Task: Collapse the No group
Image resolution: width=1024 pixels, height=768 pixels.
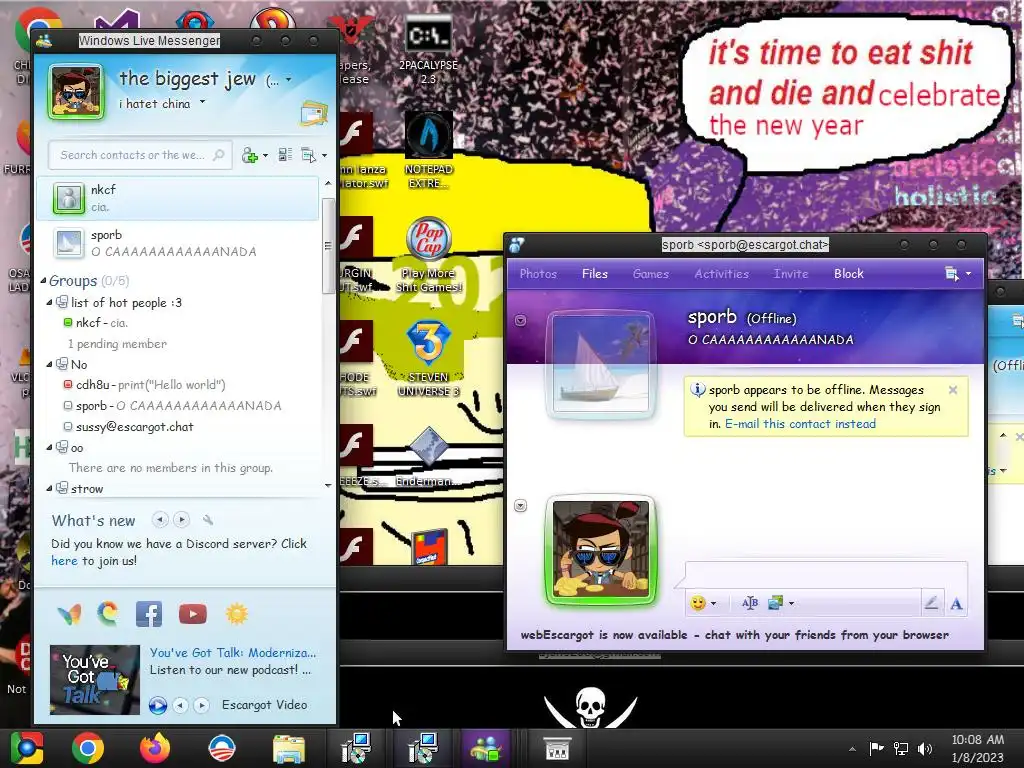Action: 49,364
